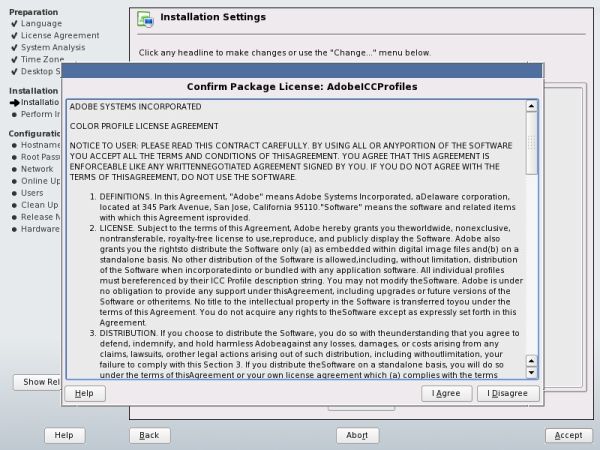The image size is (600, 450).
Task: Click the Desktop Selection step in sidebar
Action: [x=41, y=71]
